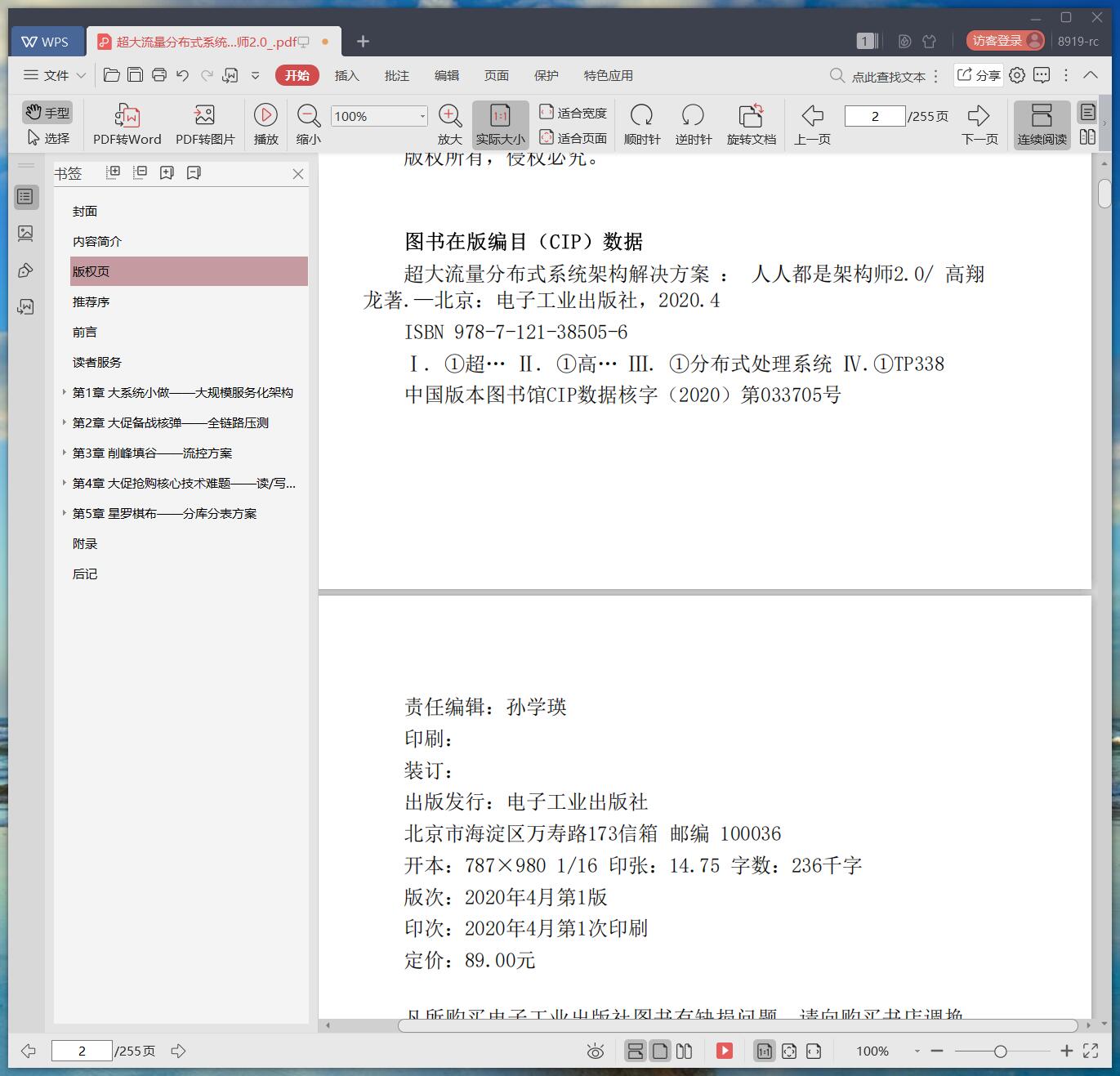1120x1076 pixels.
Task: Open settings gear icon
Action: 1017,75
